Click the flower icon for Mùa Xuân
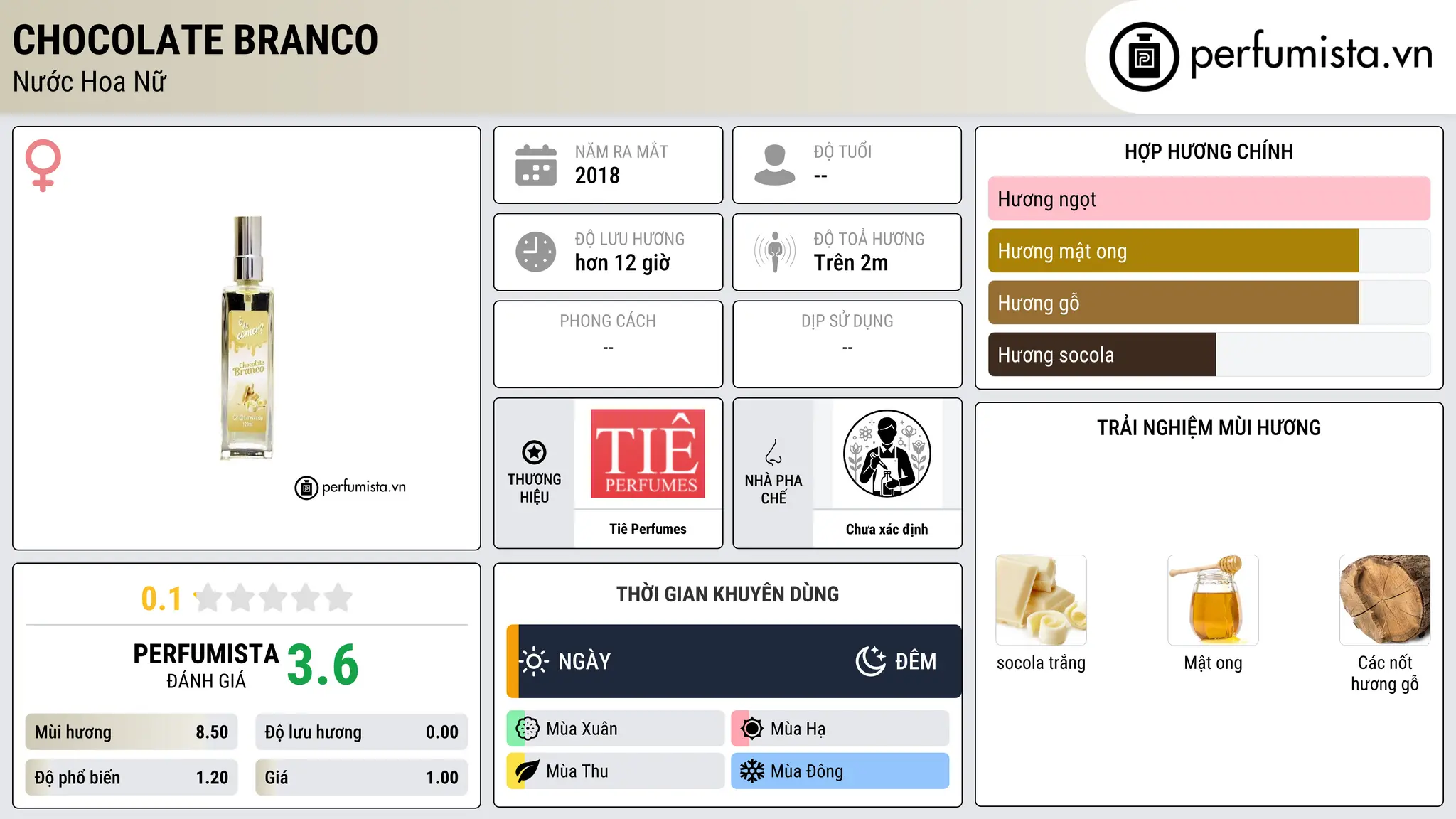Viewport: 1456px width, 819px height. pyautogui.click(x=528, y=729)
